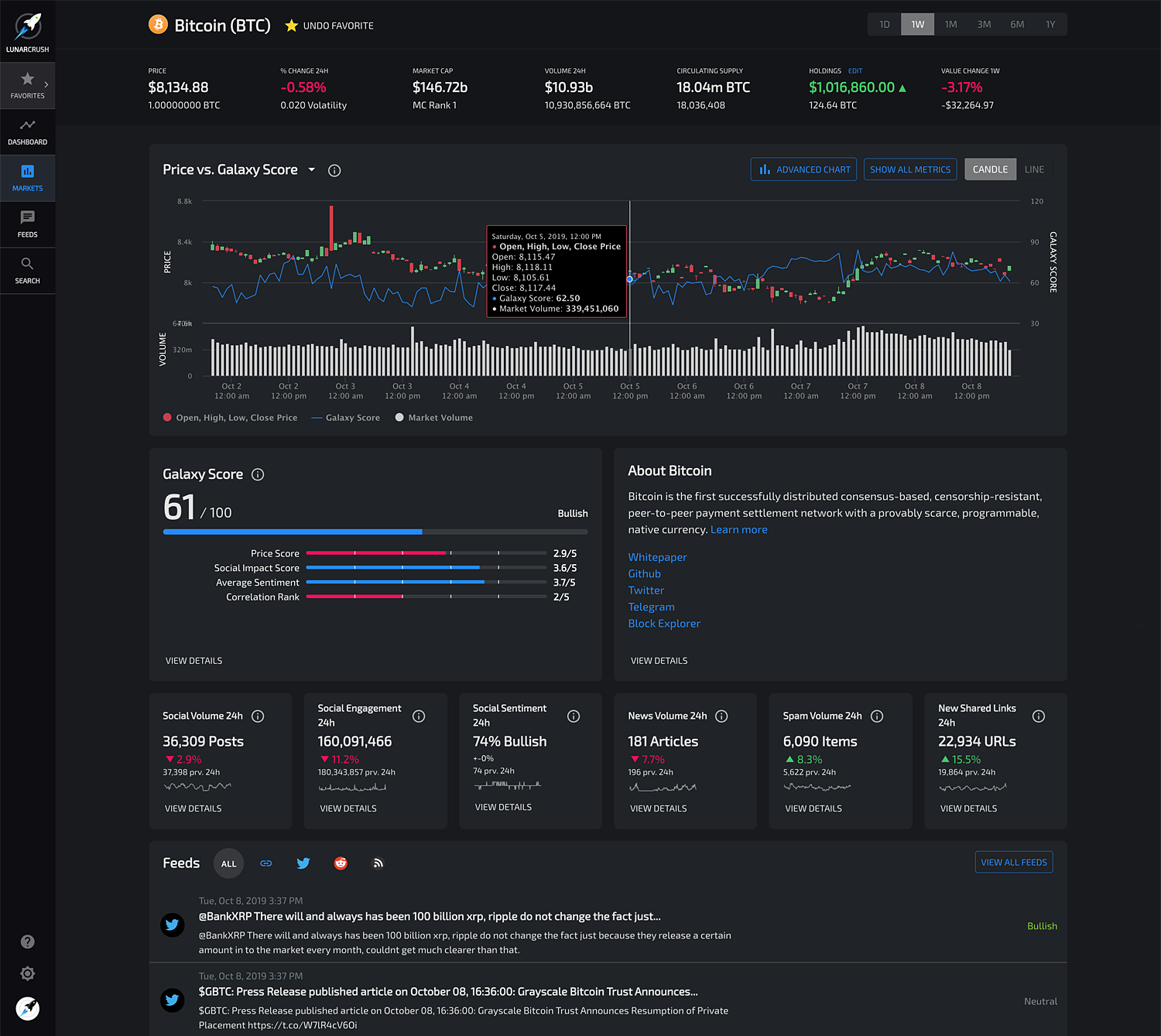The width and height of the screenshot is (1161, 1036).
Task: Show Spam Volume 24h info icon
Action: (x=877, y=716)
